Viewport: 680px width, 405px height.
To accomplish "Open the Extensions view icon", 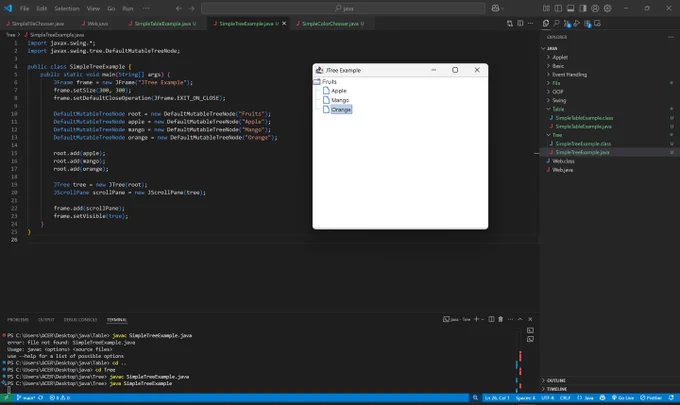I will click(587, 23).
